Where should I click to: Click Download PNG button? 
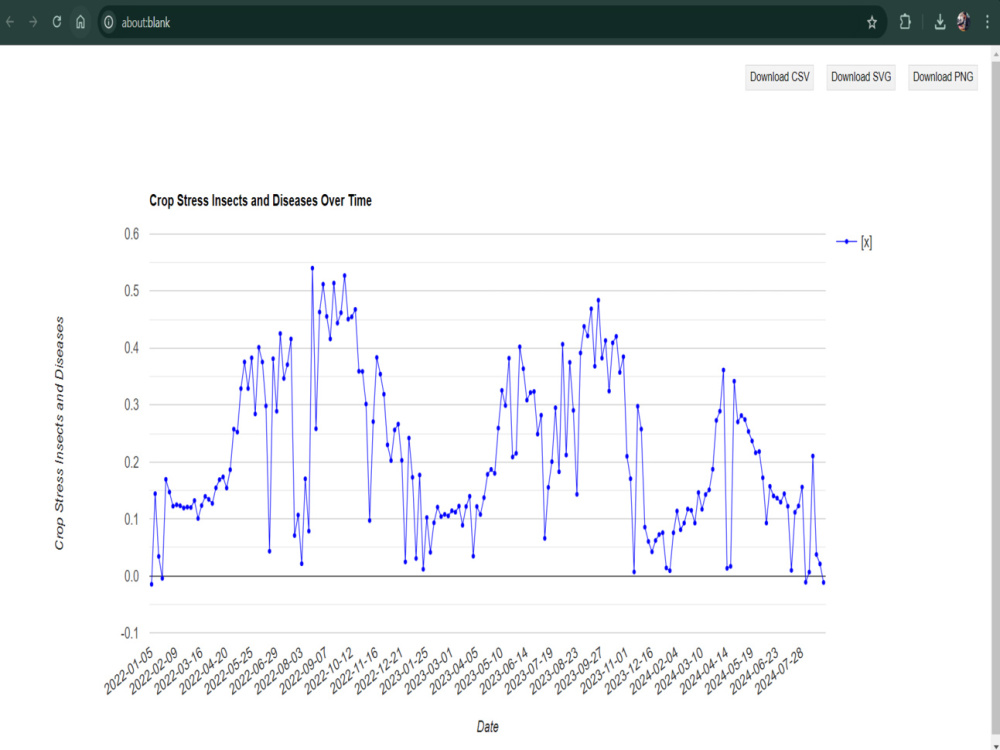[x=943, y=77]
